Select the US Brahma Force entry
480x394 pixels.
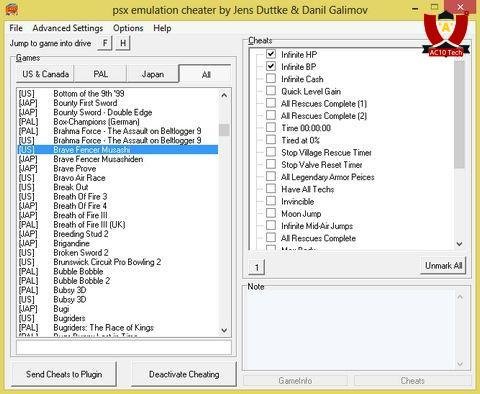[118, 140]
